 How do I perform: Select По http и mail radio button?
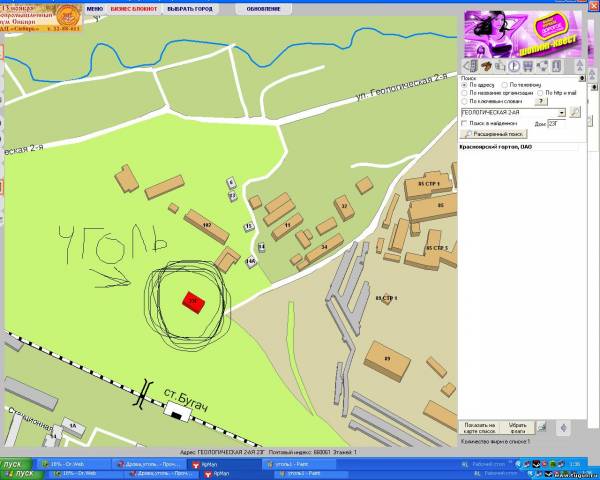540,93
